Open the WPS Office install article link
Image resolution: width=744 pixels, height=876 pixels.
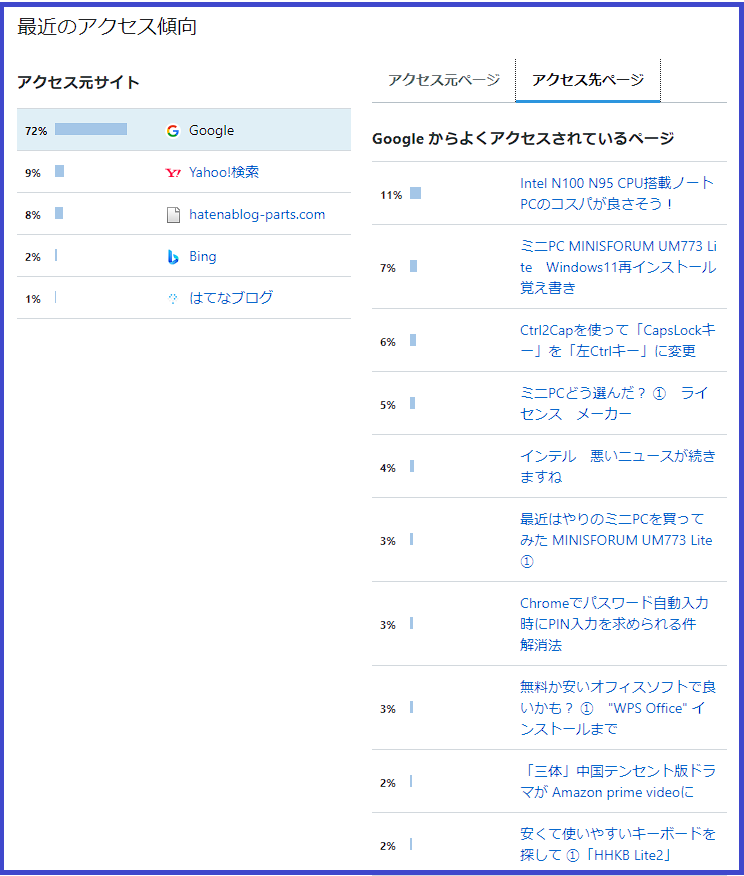(x=617, y=708)
